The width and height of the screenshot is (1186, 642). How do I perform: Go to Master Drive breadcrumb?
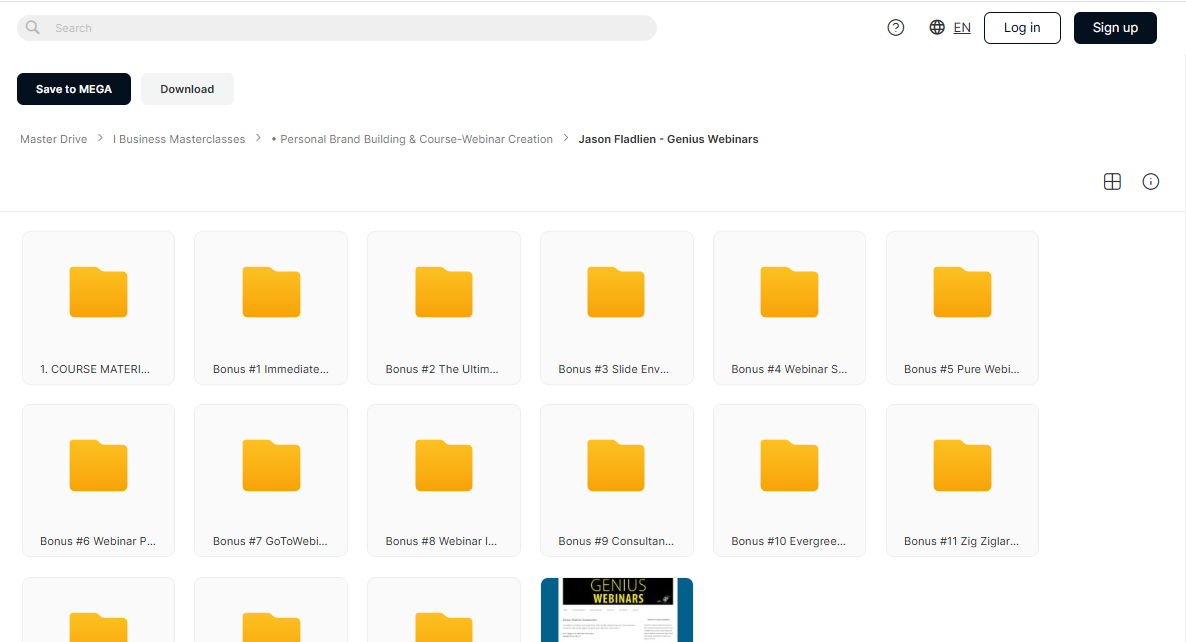54,139
